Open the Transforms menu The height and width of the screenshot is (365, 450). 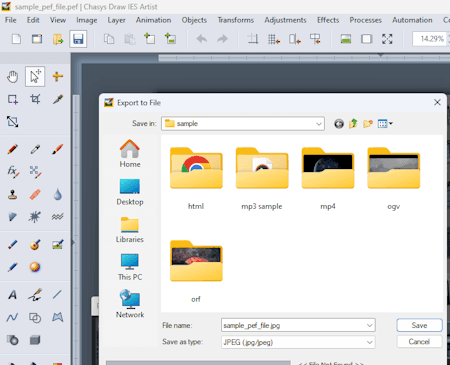tap(236, 20)
